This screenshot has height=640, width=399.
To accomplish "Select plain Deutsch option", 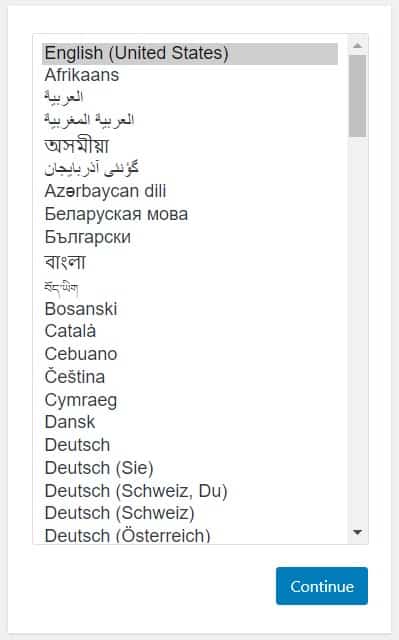I will (x=190, y=445).
